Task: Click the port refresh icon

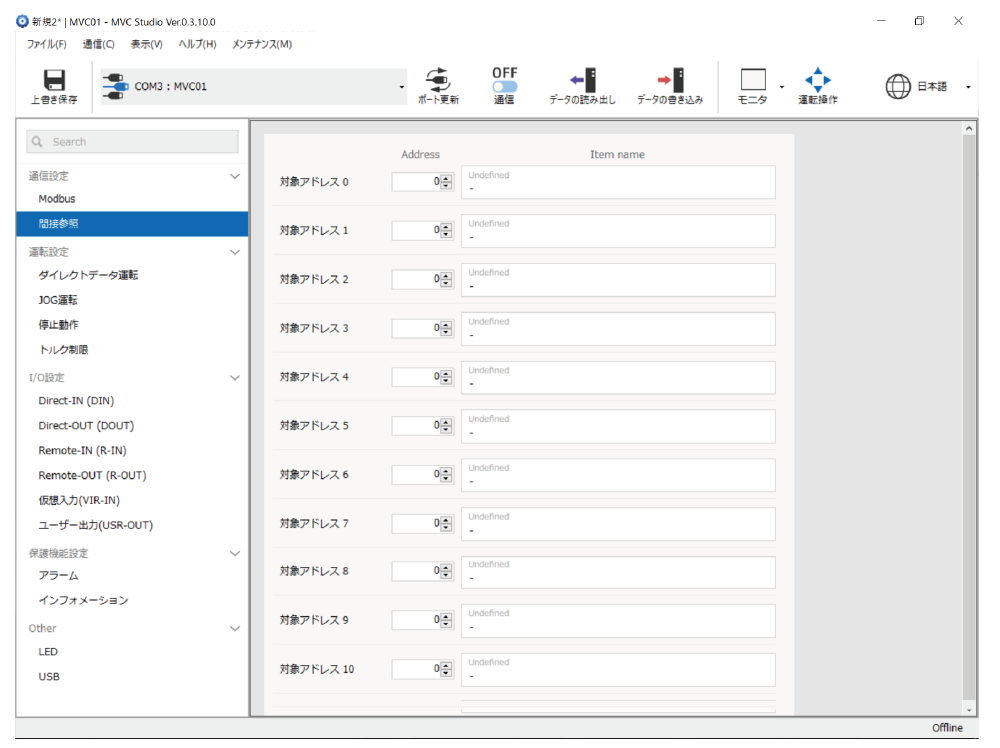Action: (x=438, y=80)
